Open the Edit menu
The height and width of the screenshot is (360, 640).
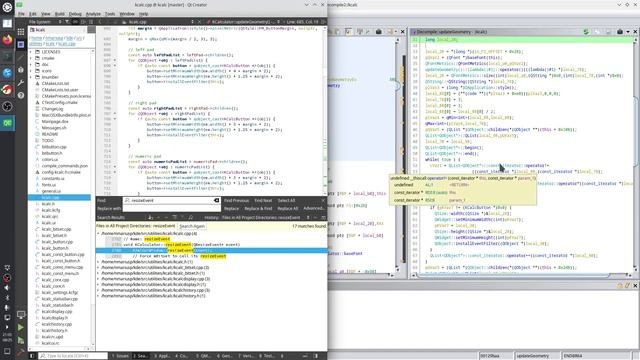(33, 13)
